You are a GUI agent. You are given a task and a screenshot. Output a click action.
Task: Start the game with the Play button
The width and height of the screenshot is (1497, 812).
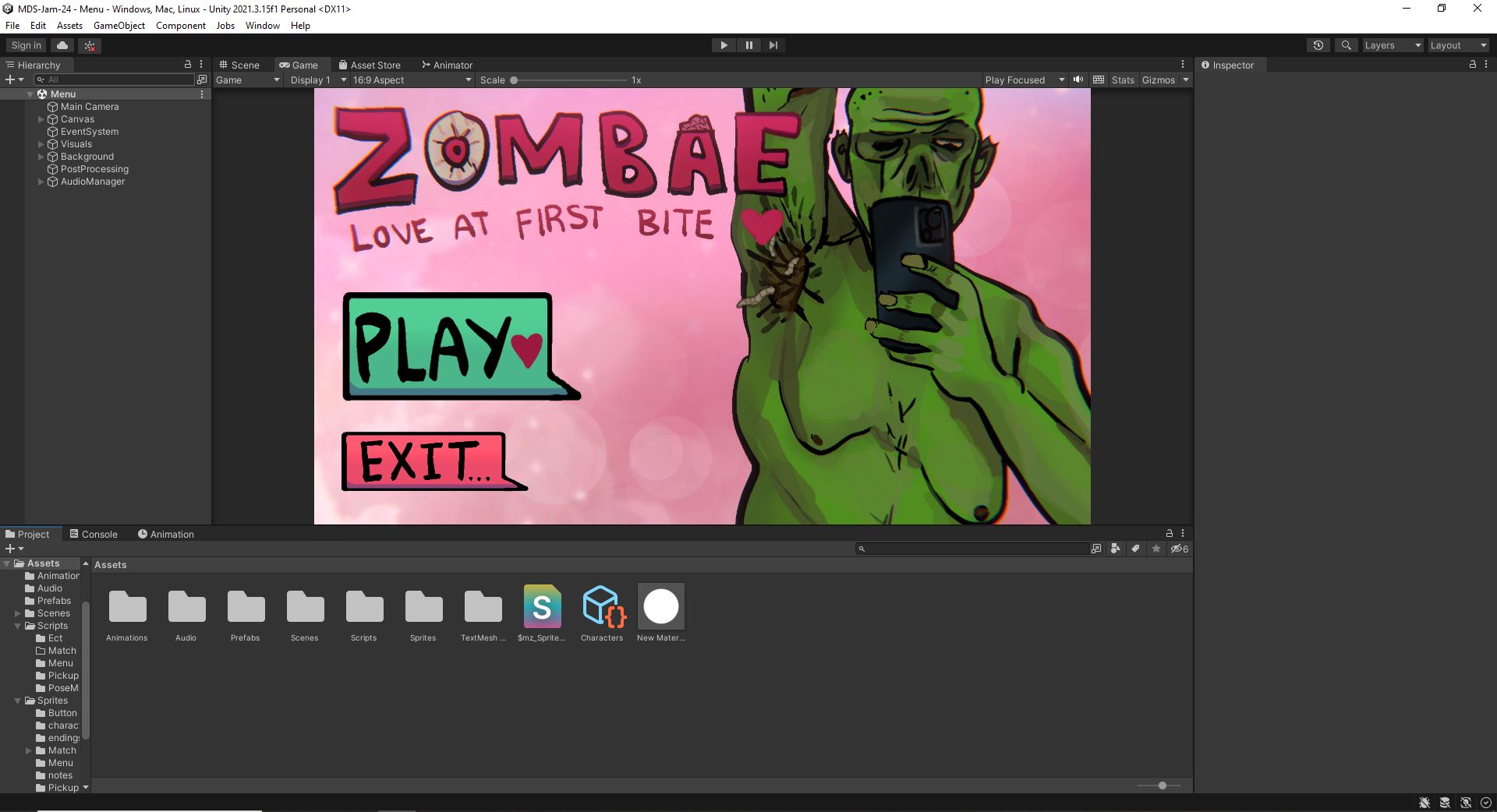[724, 45]
